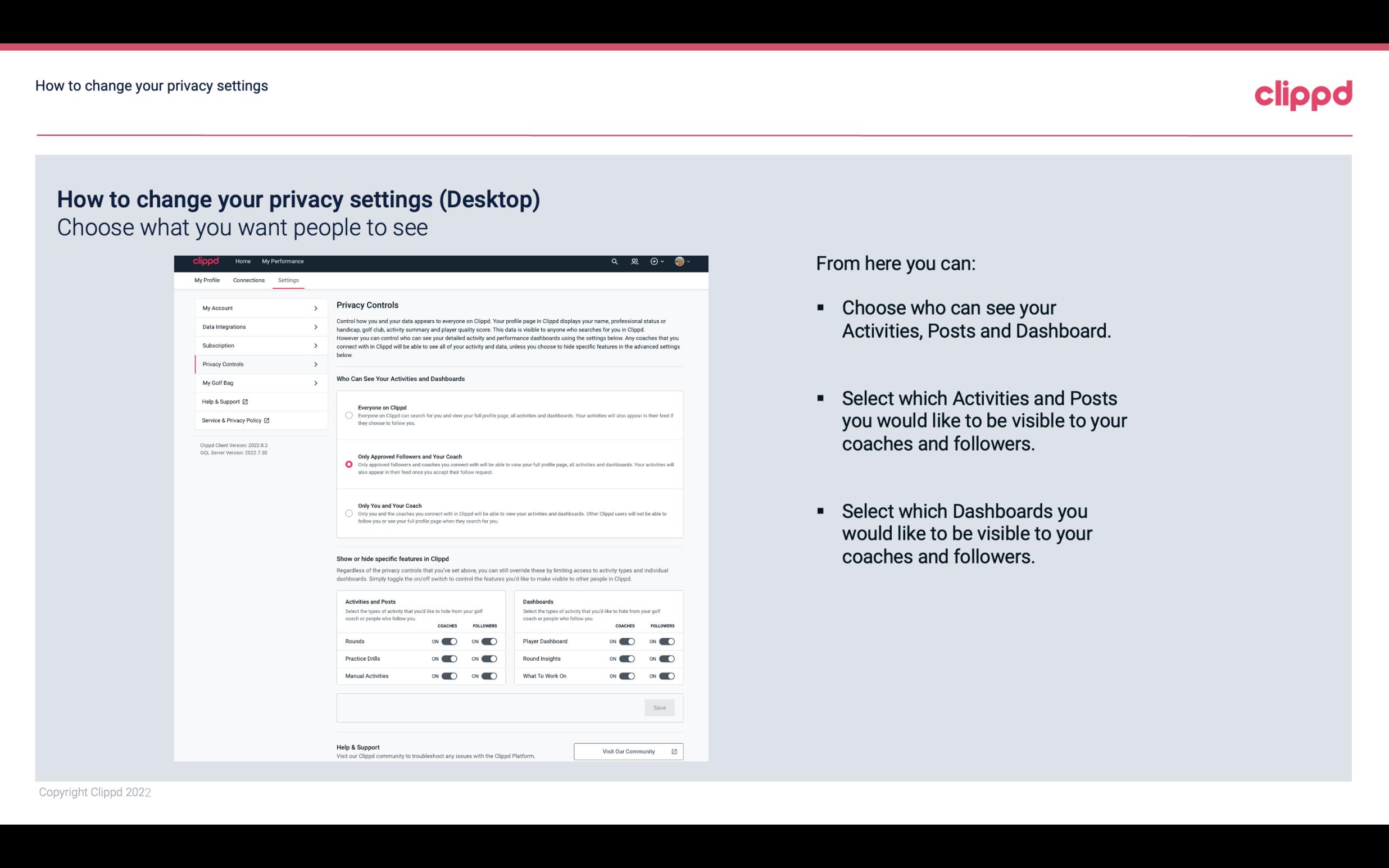
Task: Toggle Practice Drills visibility for Coaches ON
Action: 448,659
